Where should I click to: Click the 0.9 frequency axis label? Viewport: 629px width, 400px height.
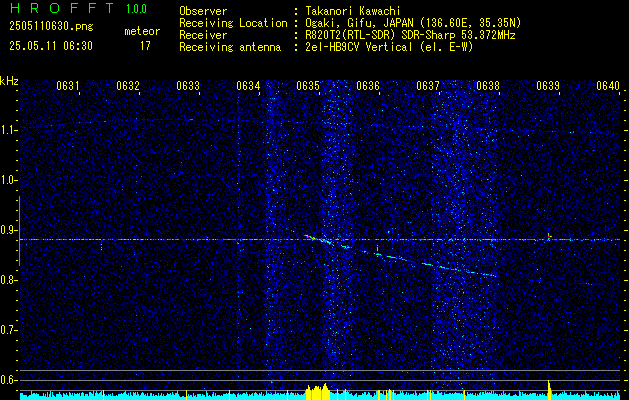point(8,230)
